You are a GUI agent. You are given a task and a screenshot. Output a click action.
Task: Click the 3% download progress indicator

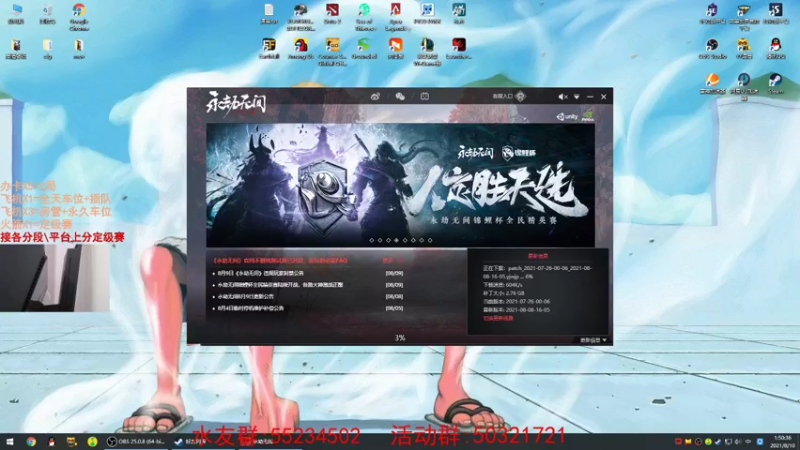(400, 338)
